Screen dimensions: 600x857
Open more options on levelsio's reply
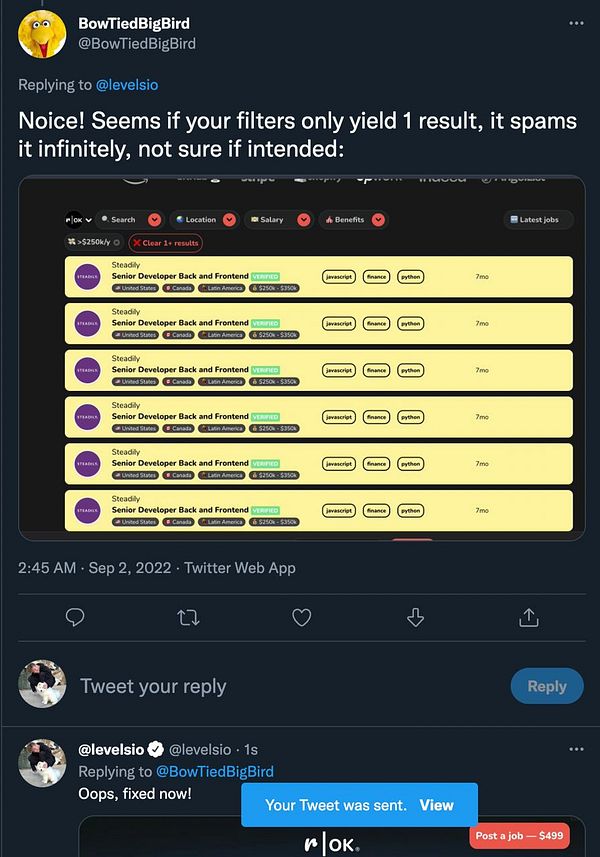tap(576, 749)
